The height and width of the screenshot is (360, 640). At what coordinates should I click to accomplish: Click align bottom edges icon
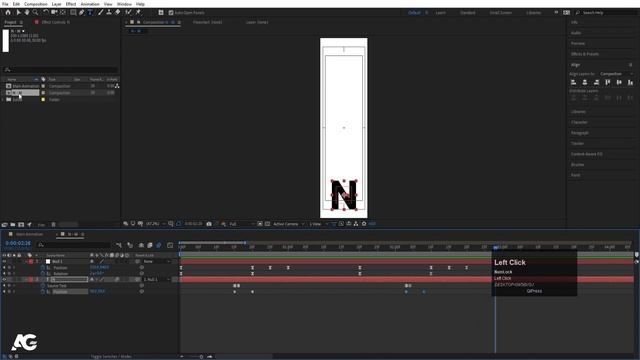pos(631,82)
